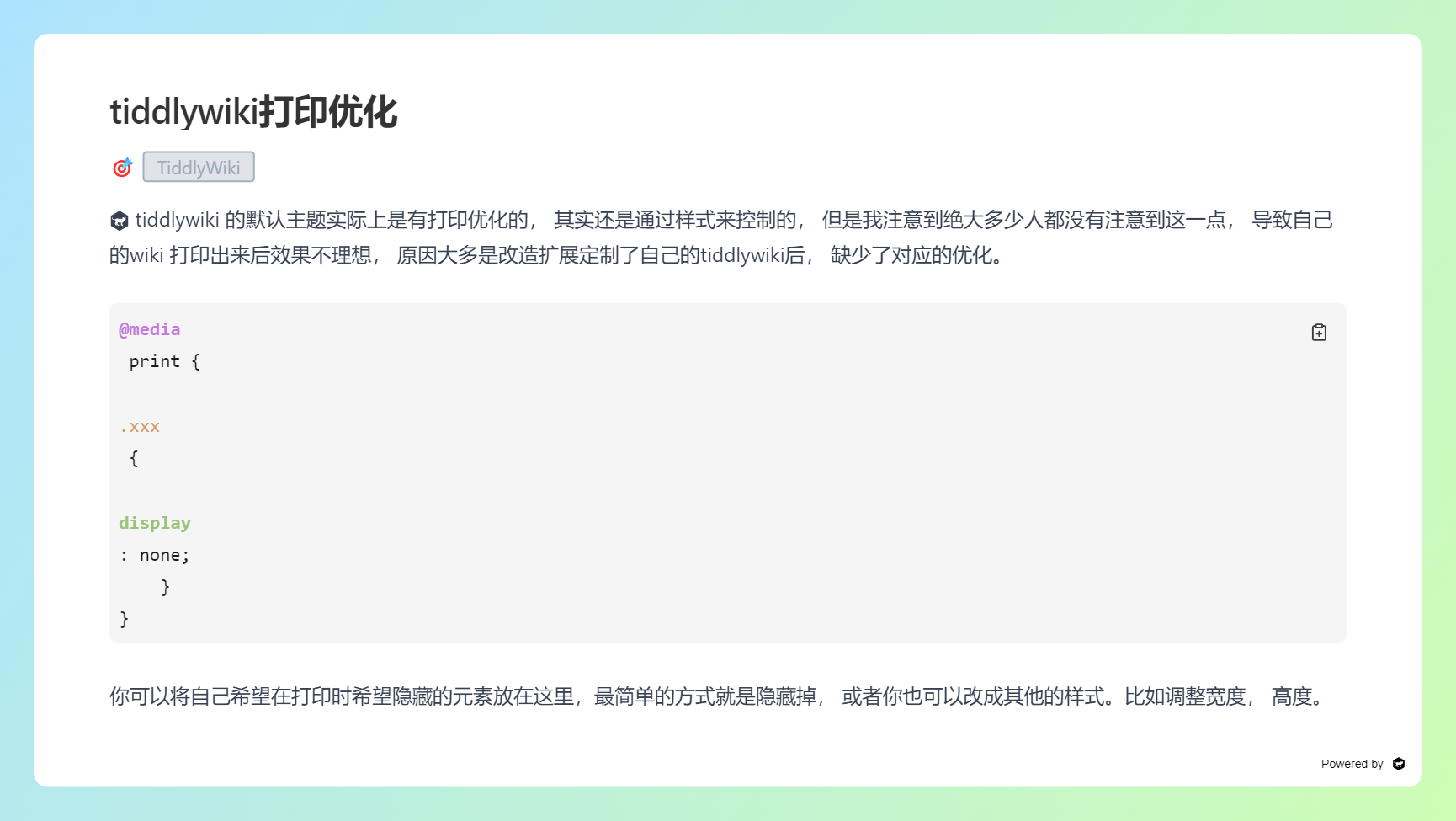Click the Powered by text
Image resolution: width=1456 pixels, height=821 pixels.
coord(1352,764)
